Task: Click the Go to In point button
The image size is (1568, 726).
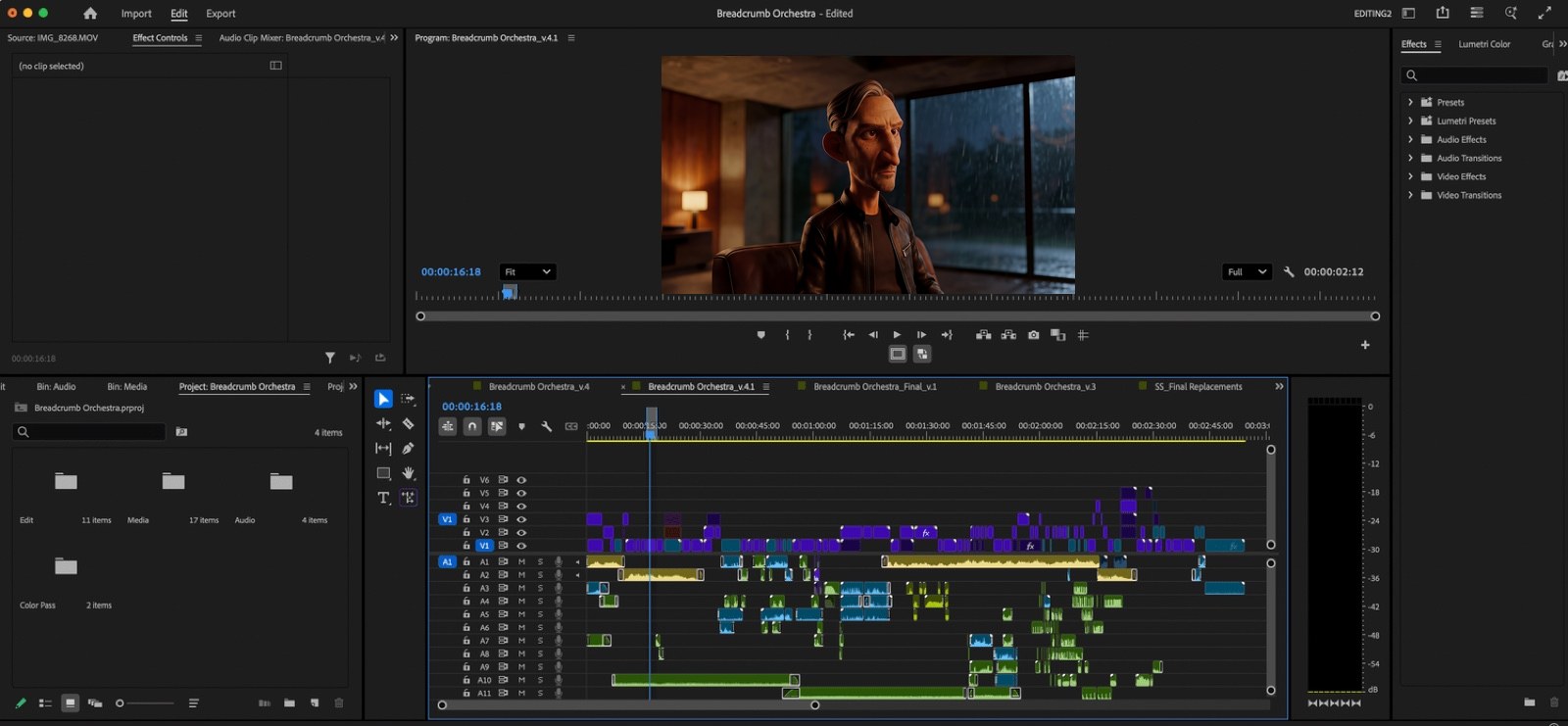Action: click(x=849, y=335)
